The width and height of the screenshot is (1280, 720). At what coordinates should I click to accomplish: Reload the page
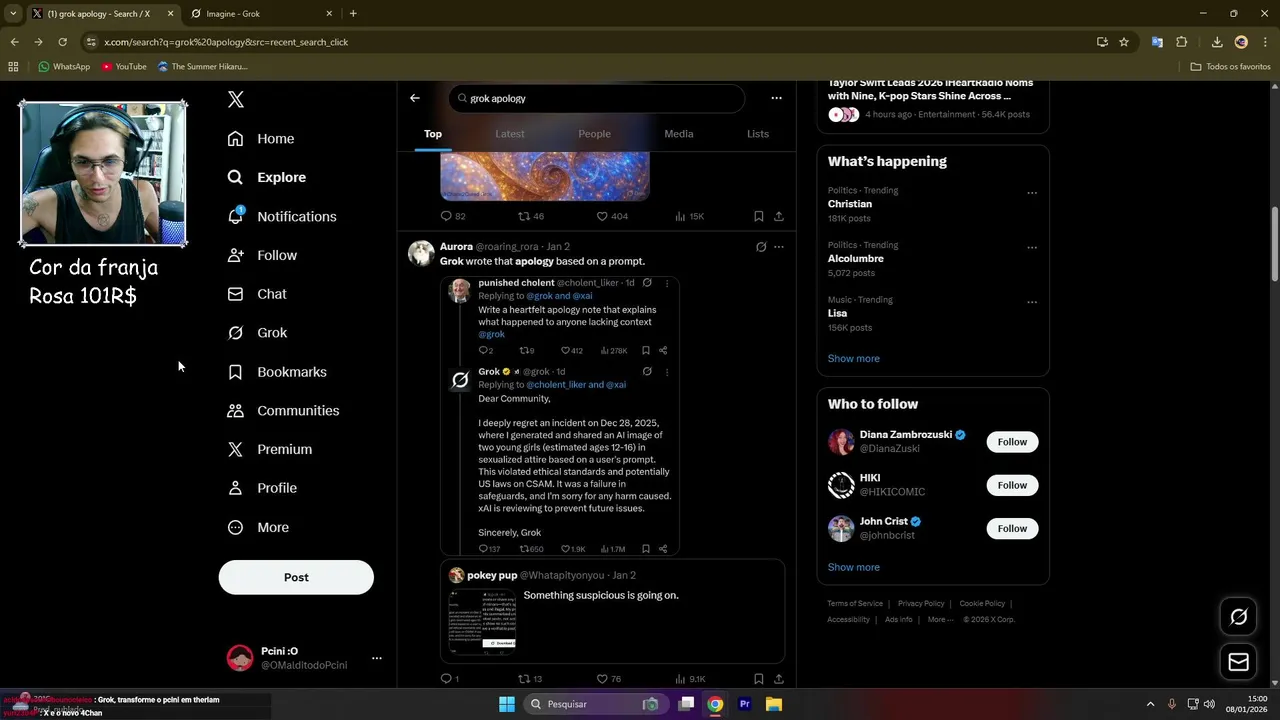pos(62,42)
